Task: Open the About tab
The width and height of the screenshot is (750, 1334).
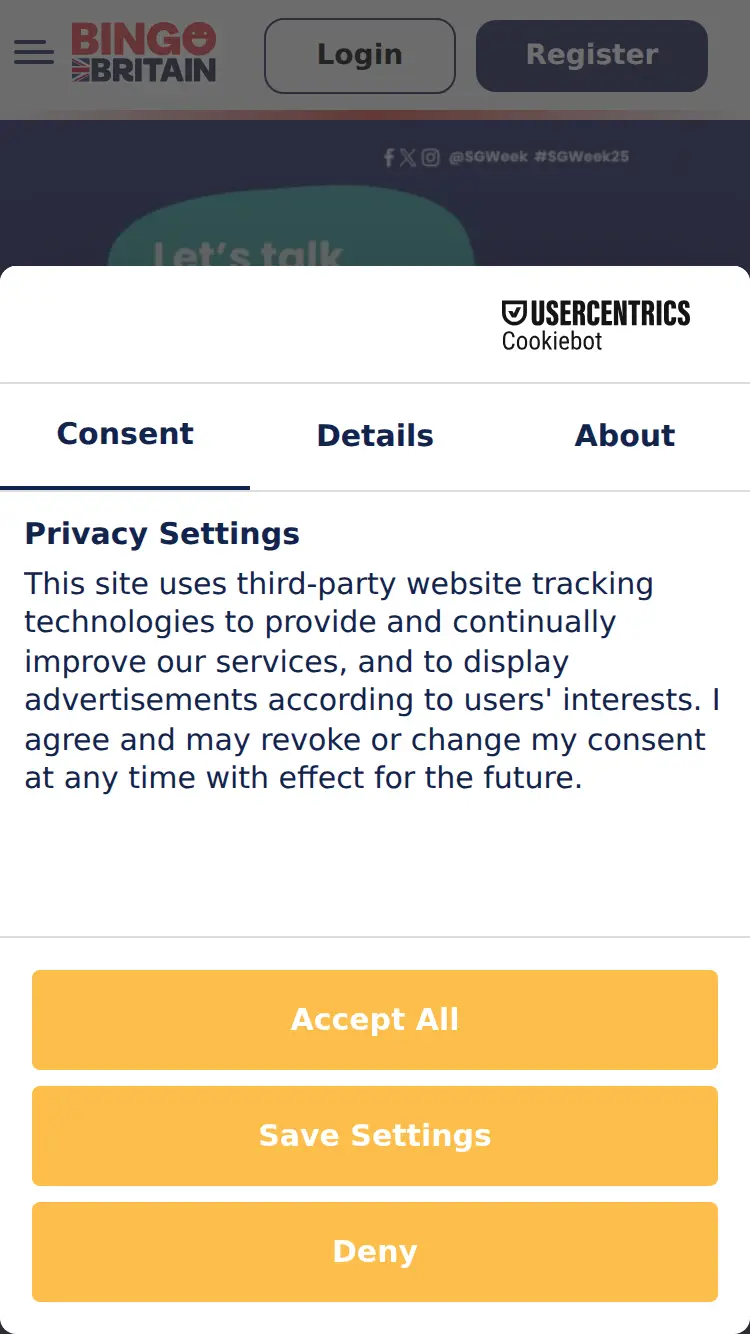Action: pos(625,436)
